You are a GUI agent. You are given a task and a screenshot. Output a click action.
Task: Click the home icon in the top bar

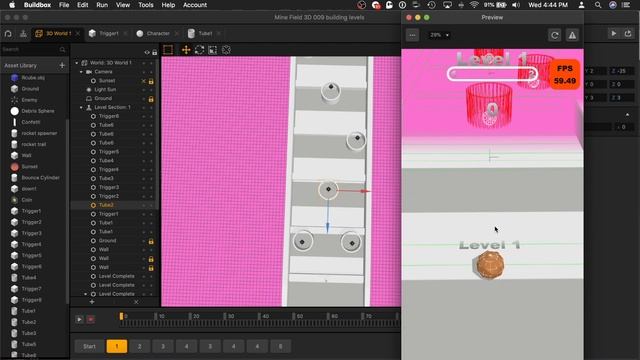point(8,33)
